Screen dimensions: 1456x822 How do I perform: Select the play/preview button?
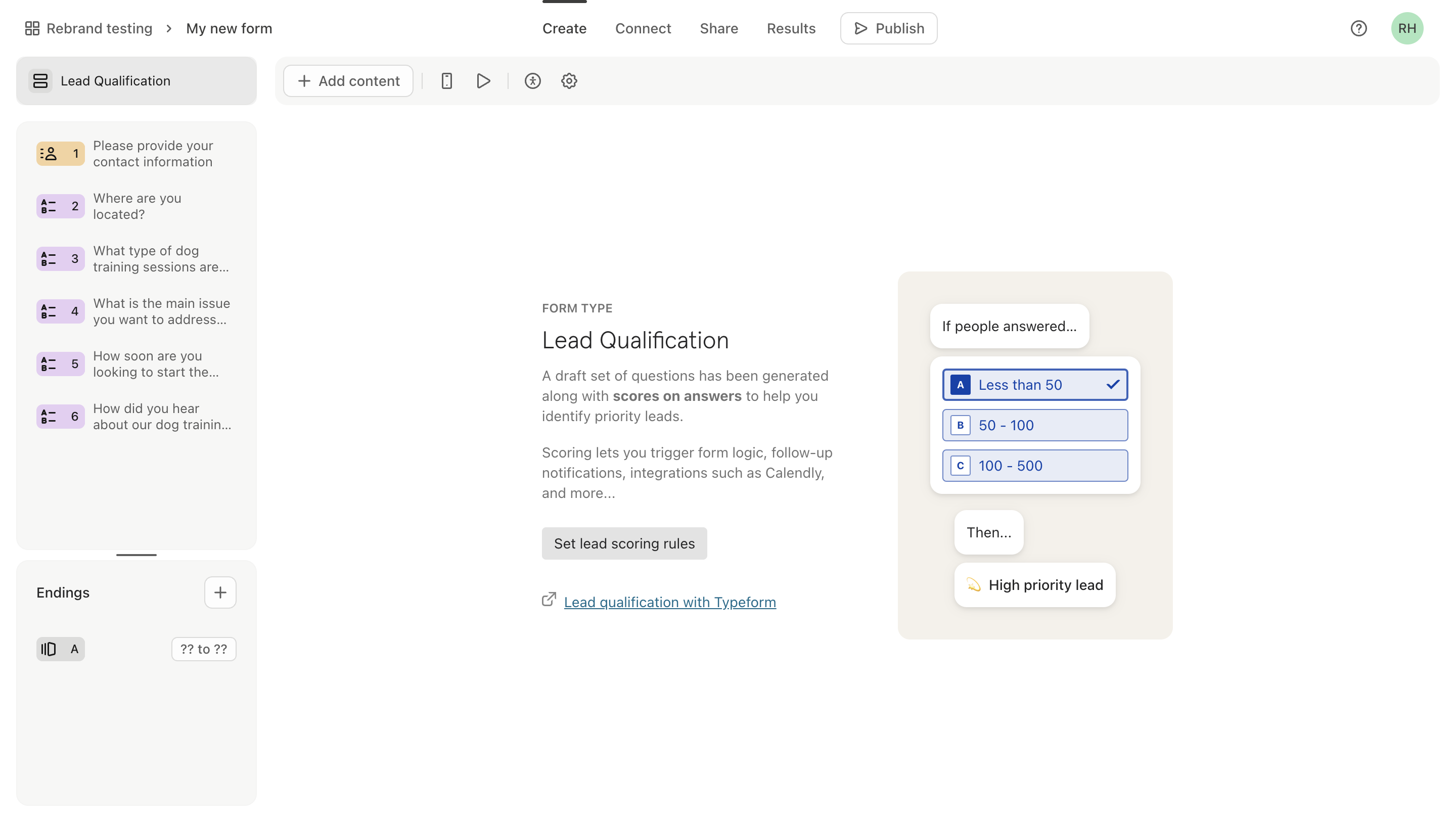[x=484, y=81]
